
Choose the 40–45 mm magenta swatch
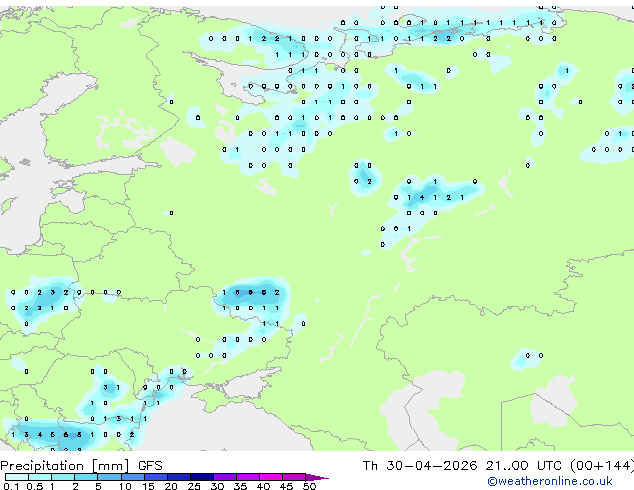[x=271, y=477]
